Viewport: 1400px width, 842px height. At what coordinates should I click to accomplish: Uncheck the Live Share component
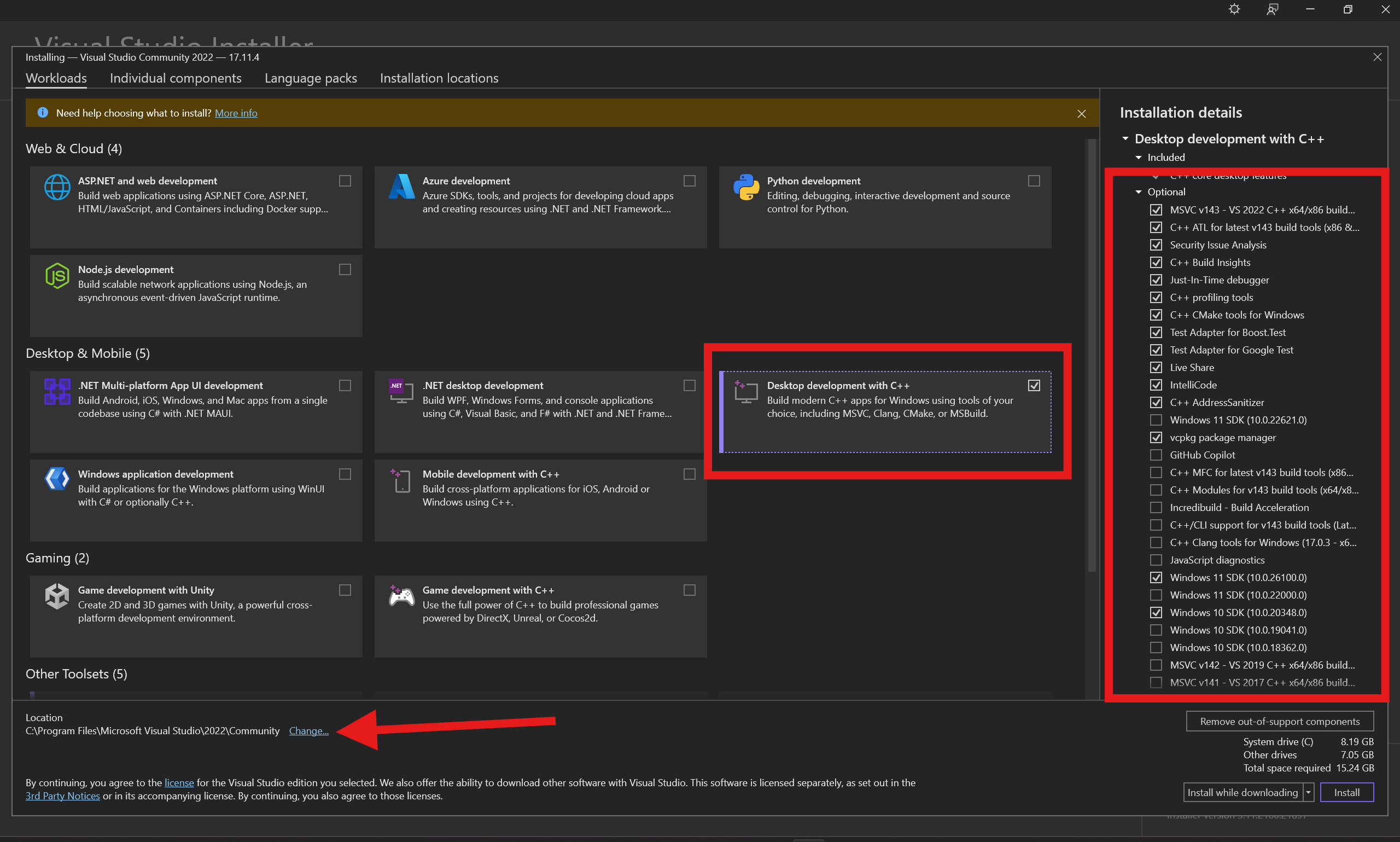click(1156, 367)
